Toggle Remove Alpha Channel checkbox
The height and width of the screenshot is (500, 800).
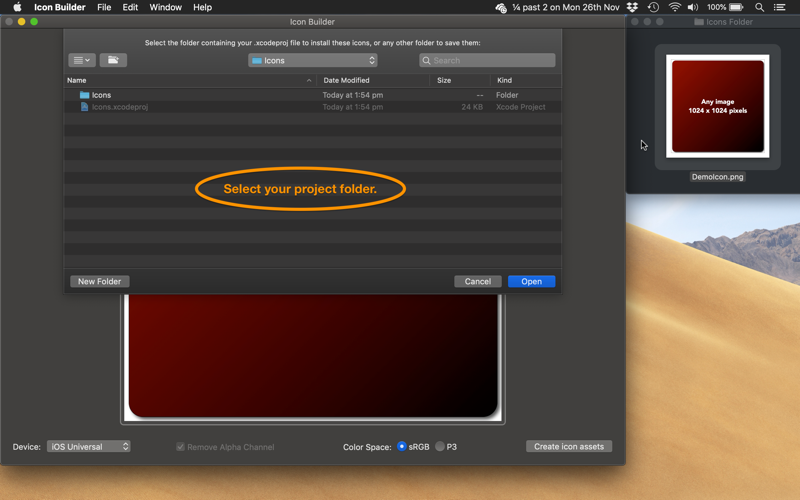(180, 447)
